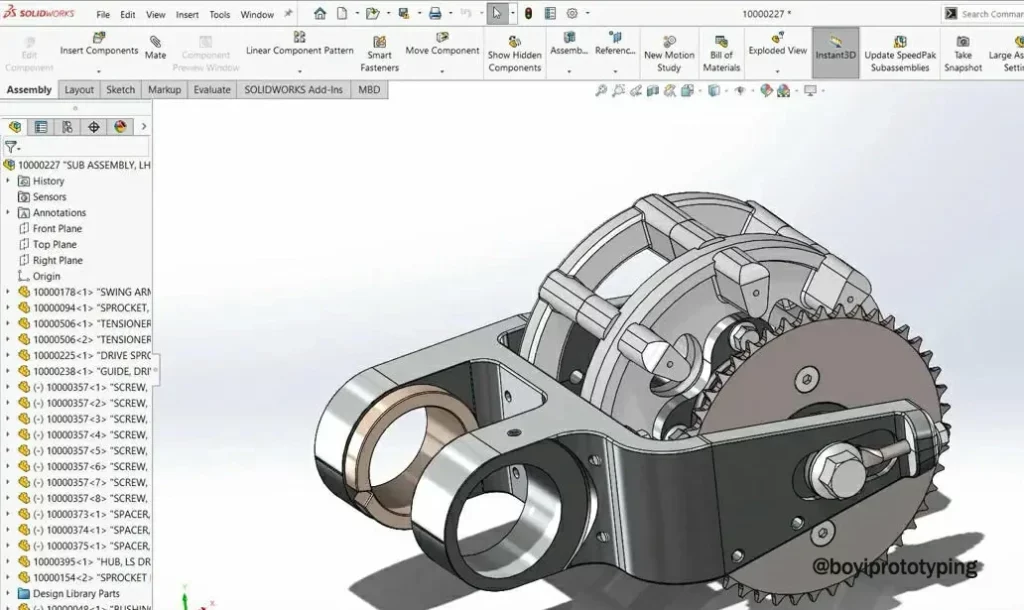Pin the menu bar with the pushpin

click(x=288, y=14)
